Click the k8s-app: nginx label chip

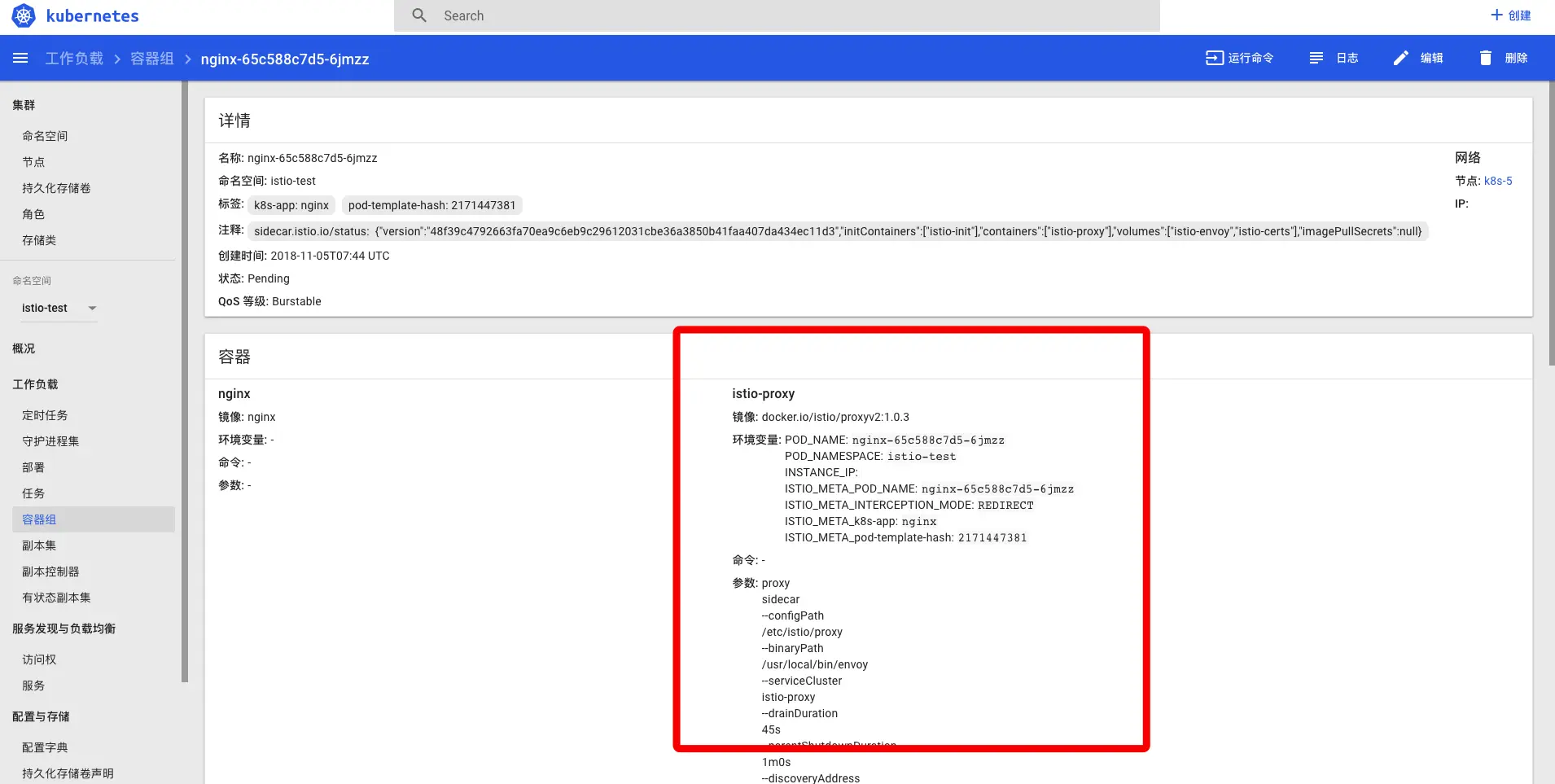pyautogui.click(x=291, y=205)
